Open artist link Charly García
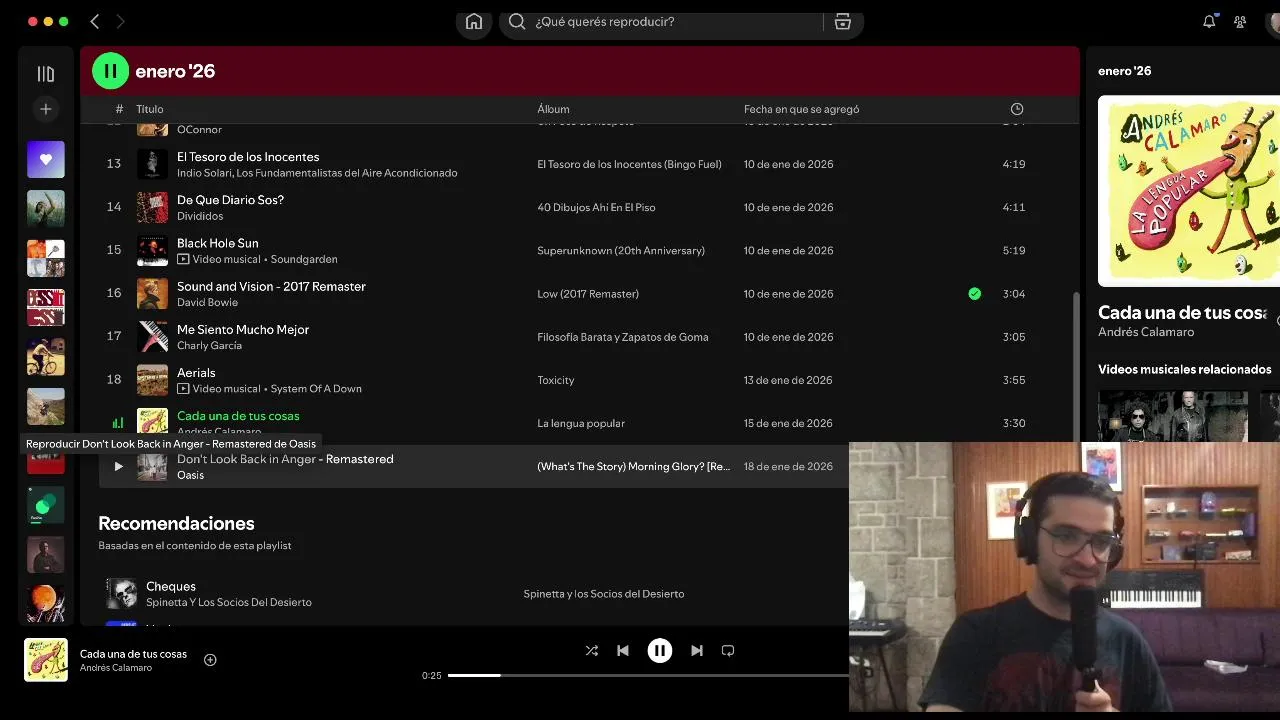1280x720 pixels. click(x=209, y=345)
